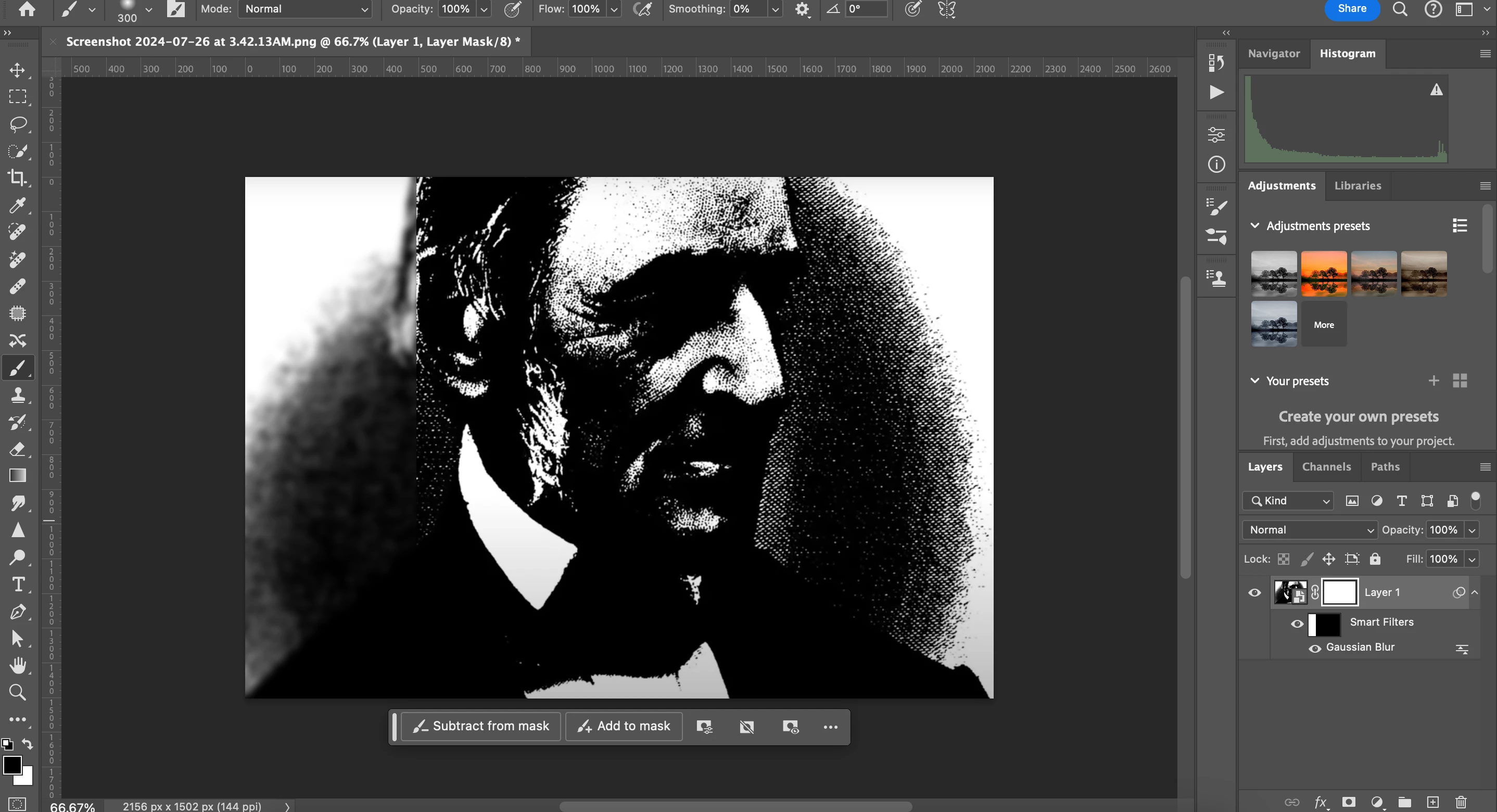
Task: Select the Eraser tool
Action: tap(17, 449)
